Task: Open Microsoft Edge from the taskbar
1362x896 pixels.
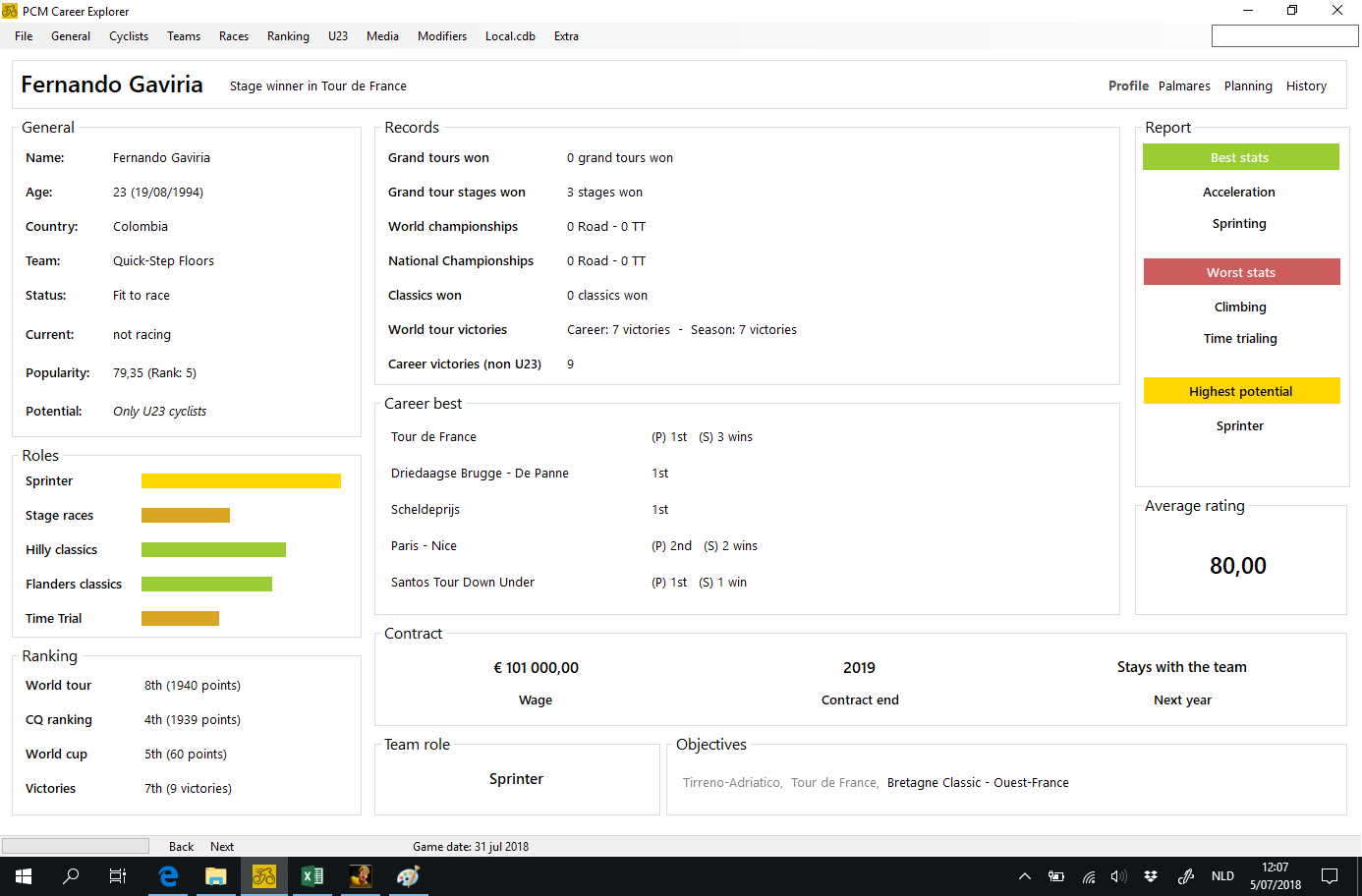Action: click(168, 876)
